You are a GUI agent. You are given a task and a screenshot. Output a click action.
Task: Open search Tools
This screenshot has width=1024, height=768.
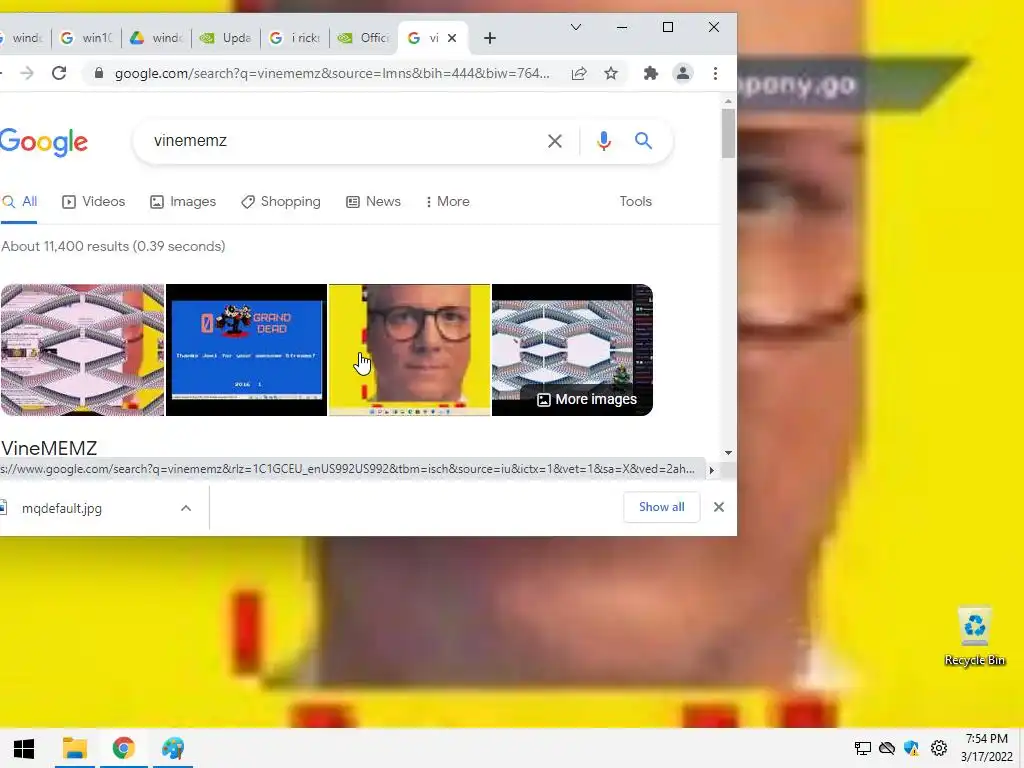click(x=635, y=202)
